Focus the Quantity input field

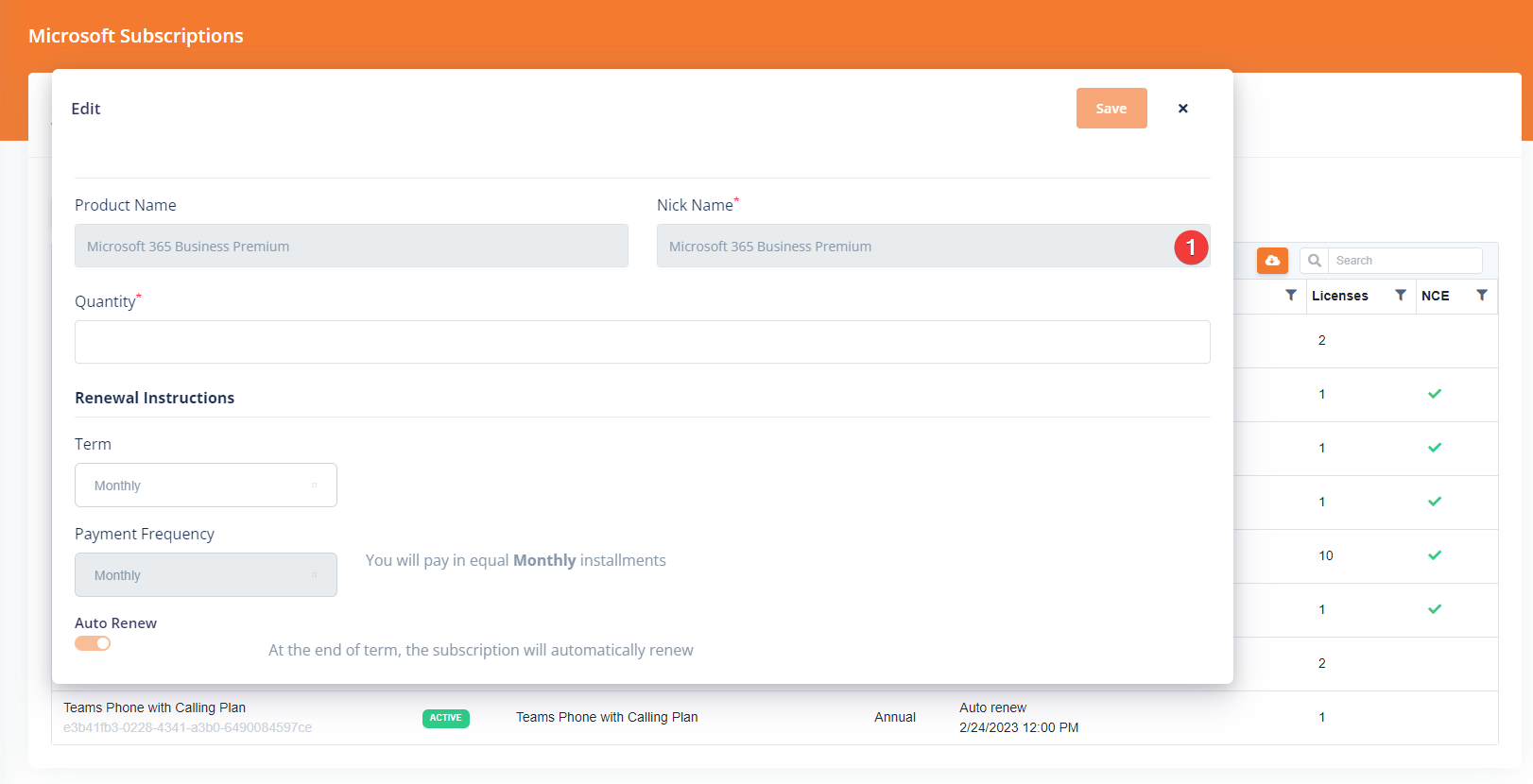coord(643,342)
